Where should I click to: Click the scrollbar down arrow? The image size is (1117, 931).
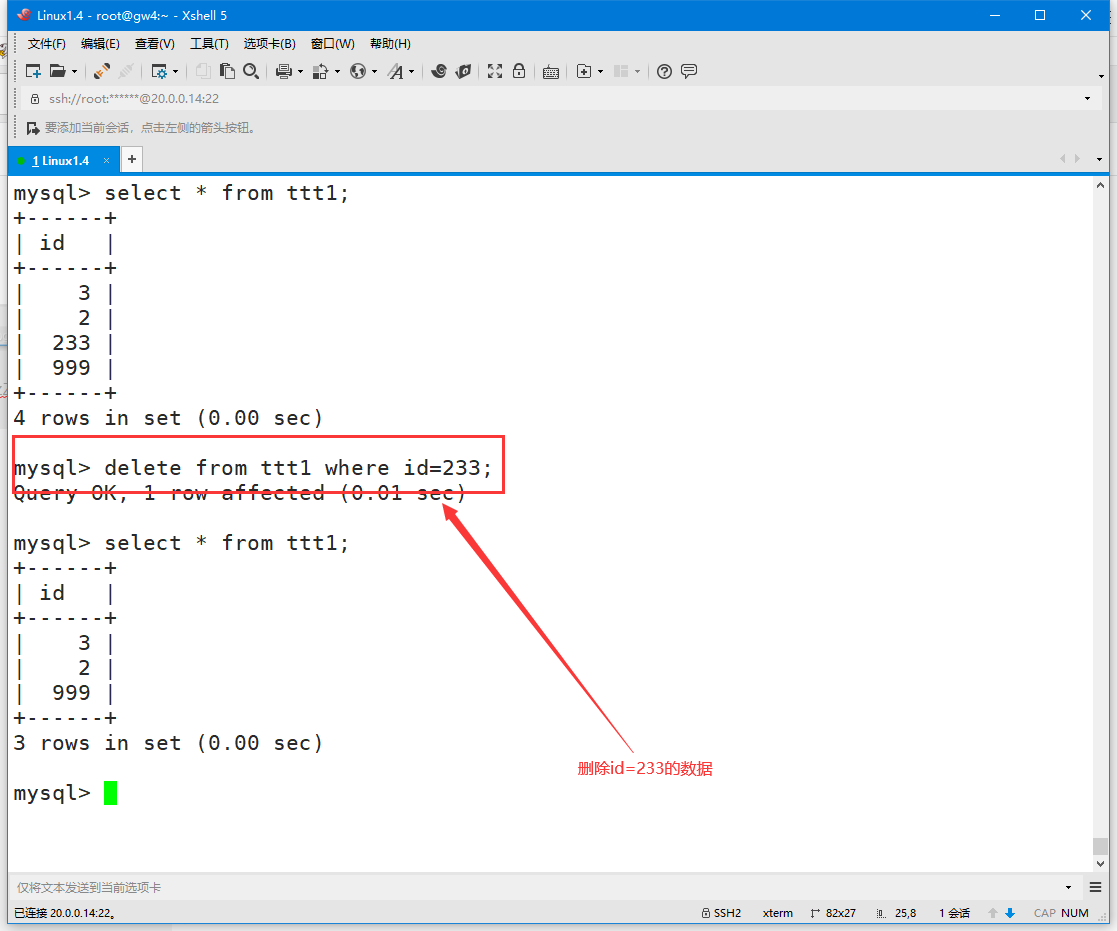coord(1100,864)
